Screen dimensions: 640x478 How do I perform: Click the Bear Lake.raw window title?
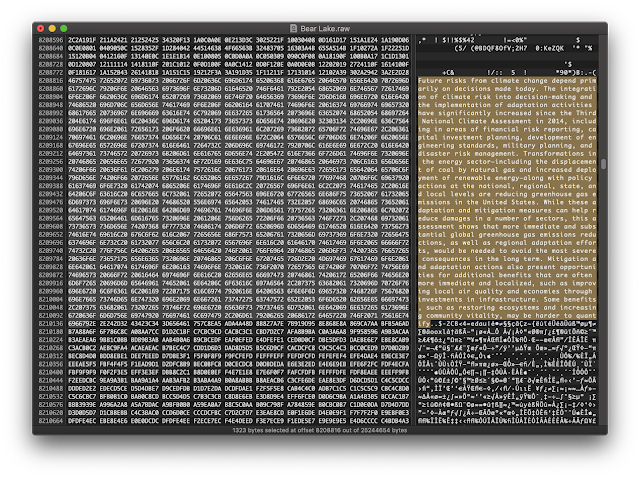click(x=325, y=29)
